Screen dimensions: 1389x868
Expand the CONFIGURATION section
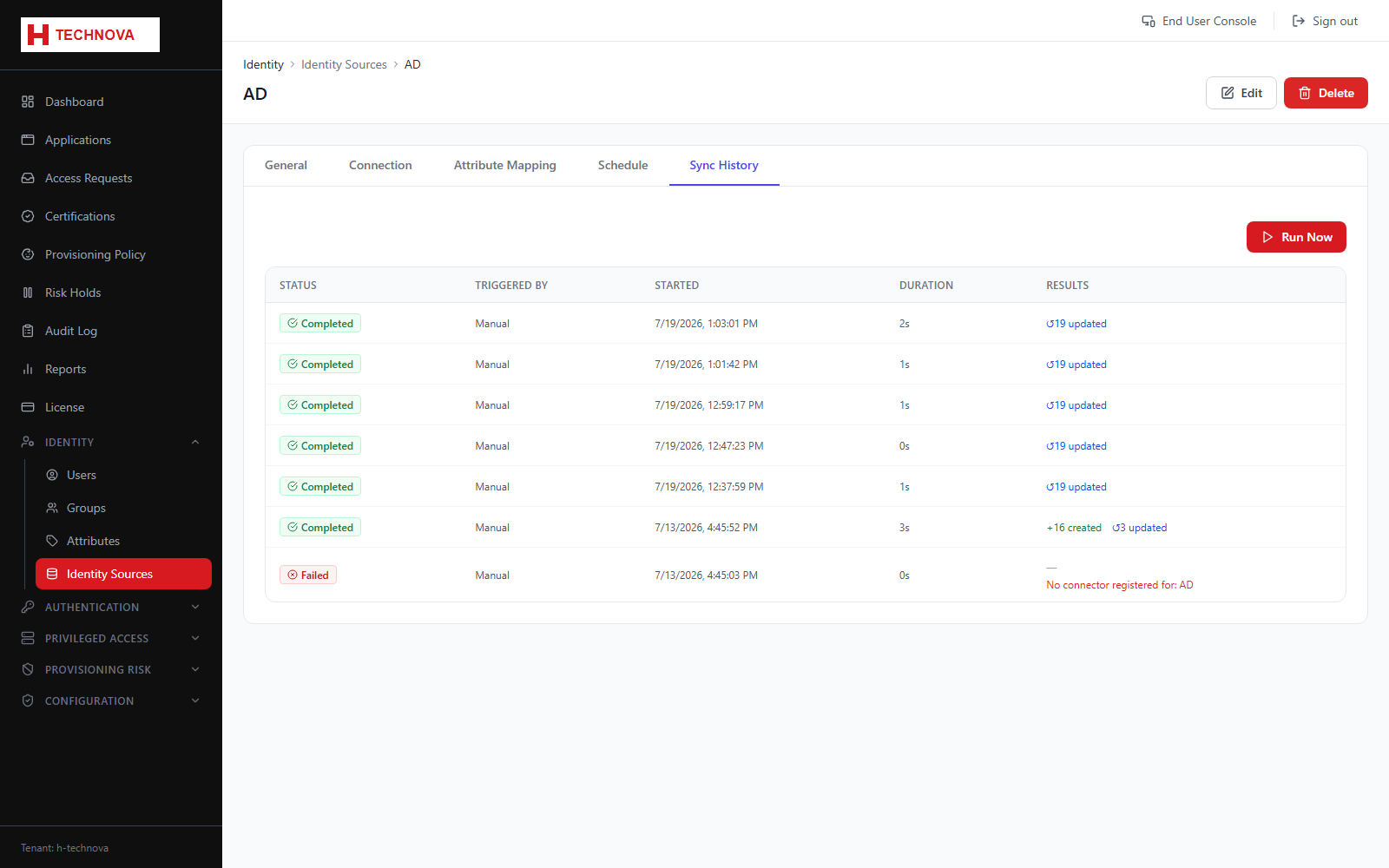click(x=111, y=700)
